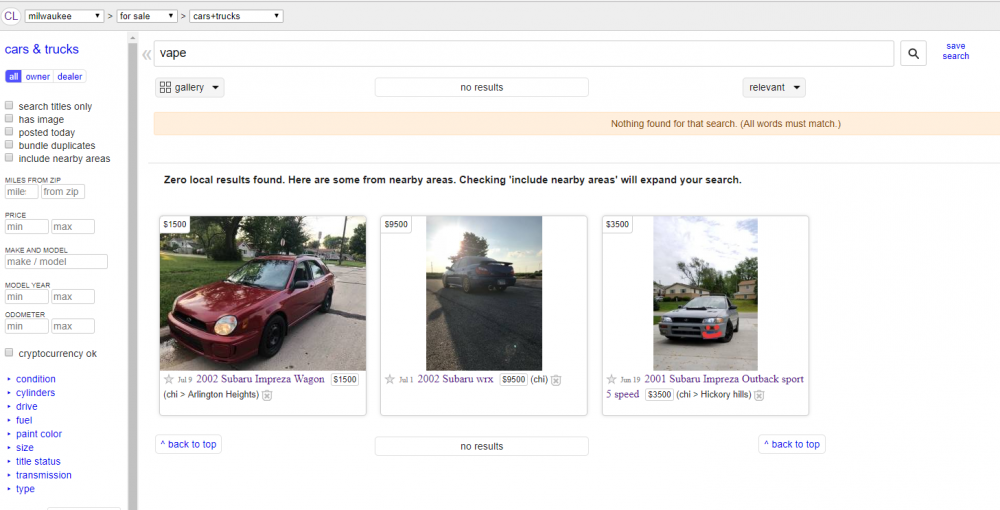Open the cars+trucks subcategory dropdown
The width and height of the screenshot is (1000, 510).
(x=236, y=16)
